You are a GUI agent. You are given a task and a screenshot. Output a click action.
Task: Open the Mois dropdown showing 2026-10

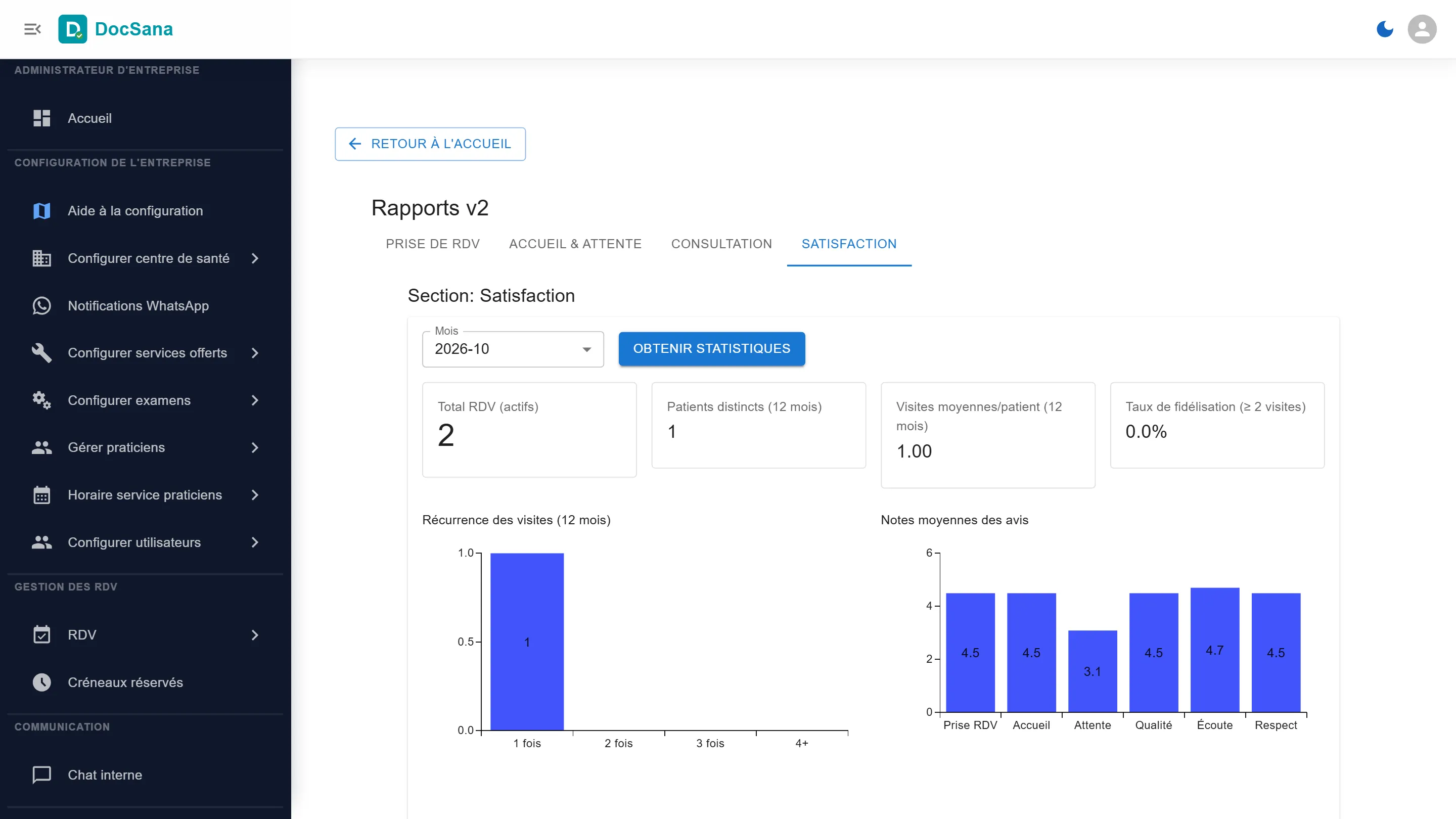pos(513,349)
